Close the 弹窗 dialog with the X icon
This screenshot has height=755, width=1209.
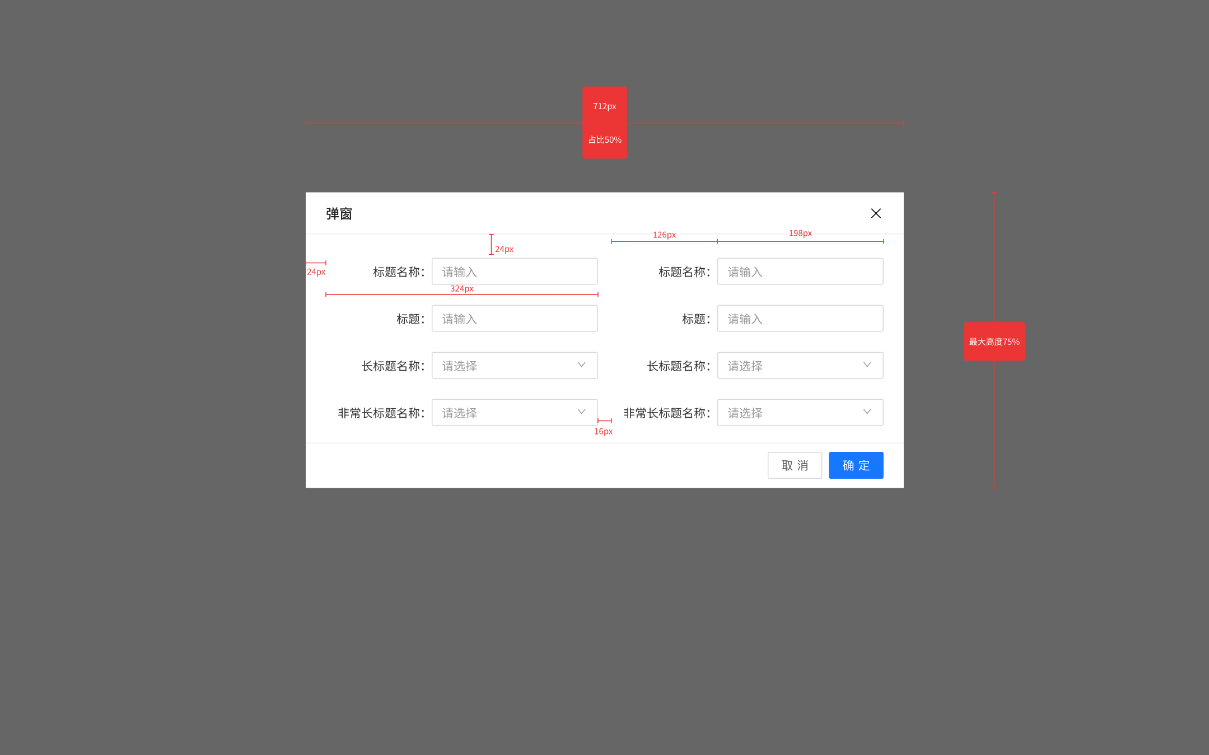876,213
